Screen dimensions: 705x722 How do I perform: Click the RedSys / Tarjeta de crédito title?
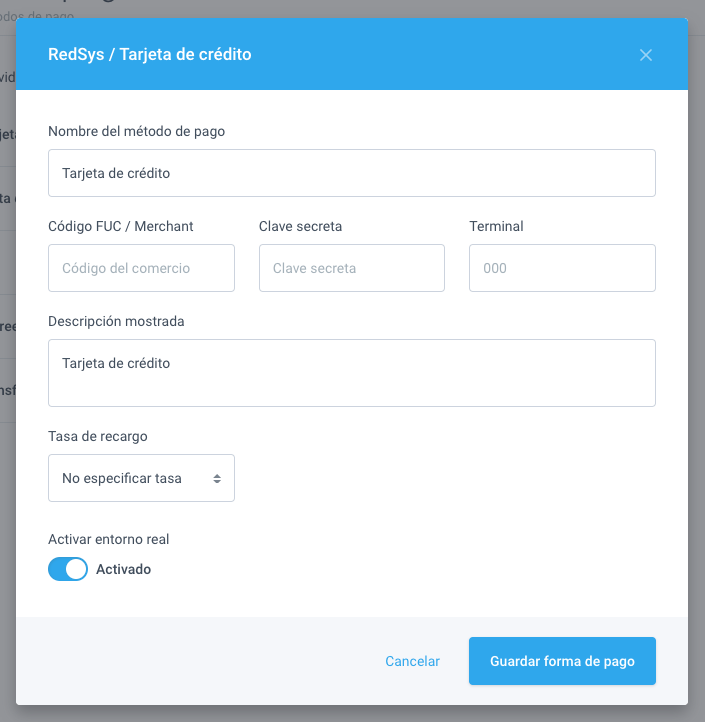click(x=150, y=54)
